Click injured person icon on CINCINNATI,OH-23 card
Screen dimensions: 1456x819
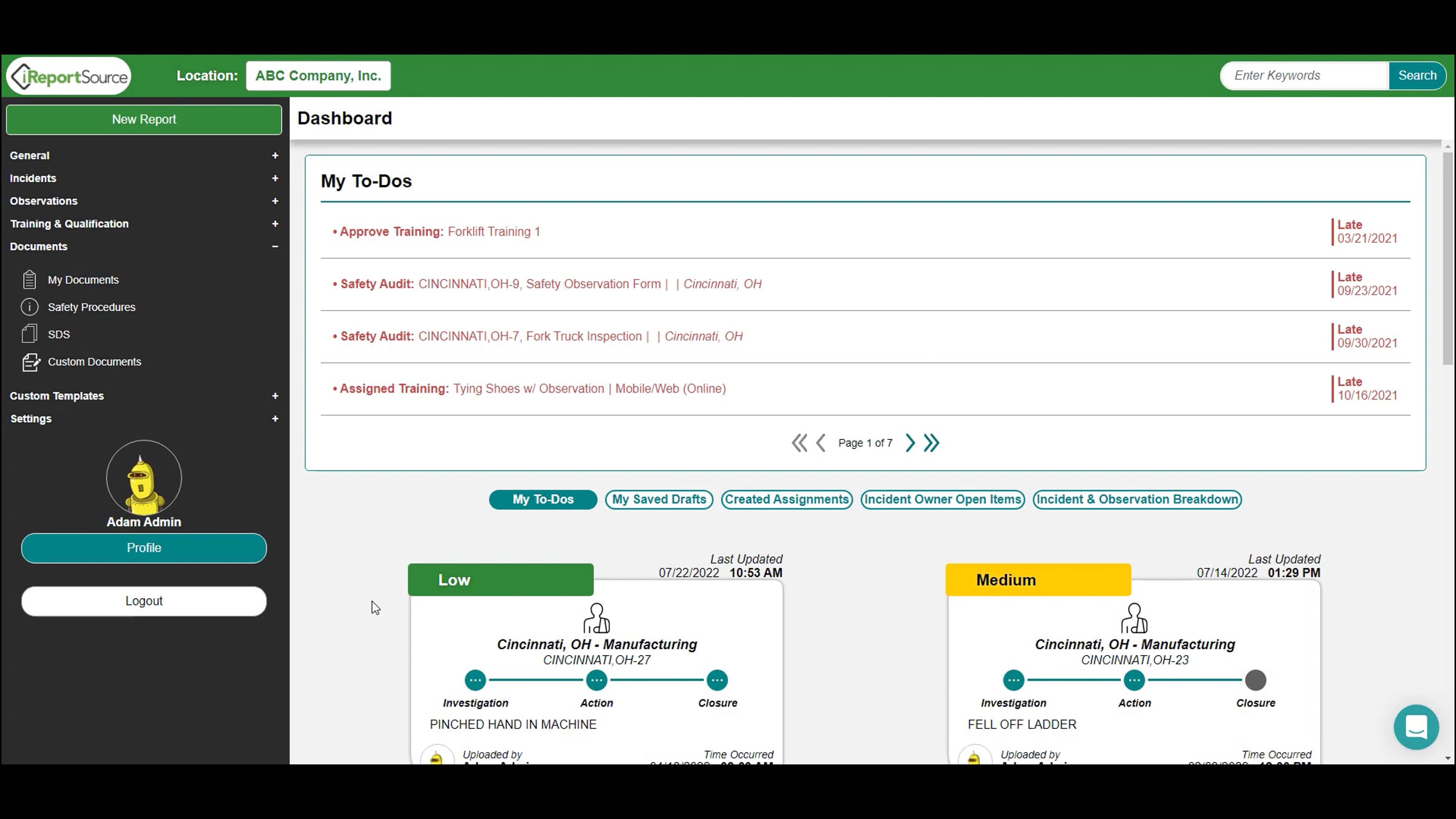click(1134, 618)
